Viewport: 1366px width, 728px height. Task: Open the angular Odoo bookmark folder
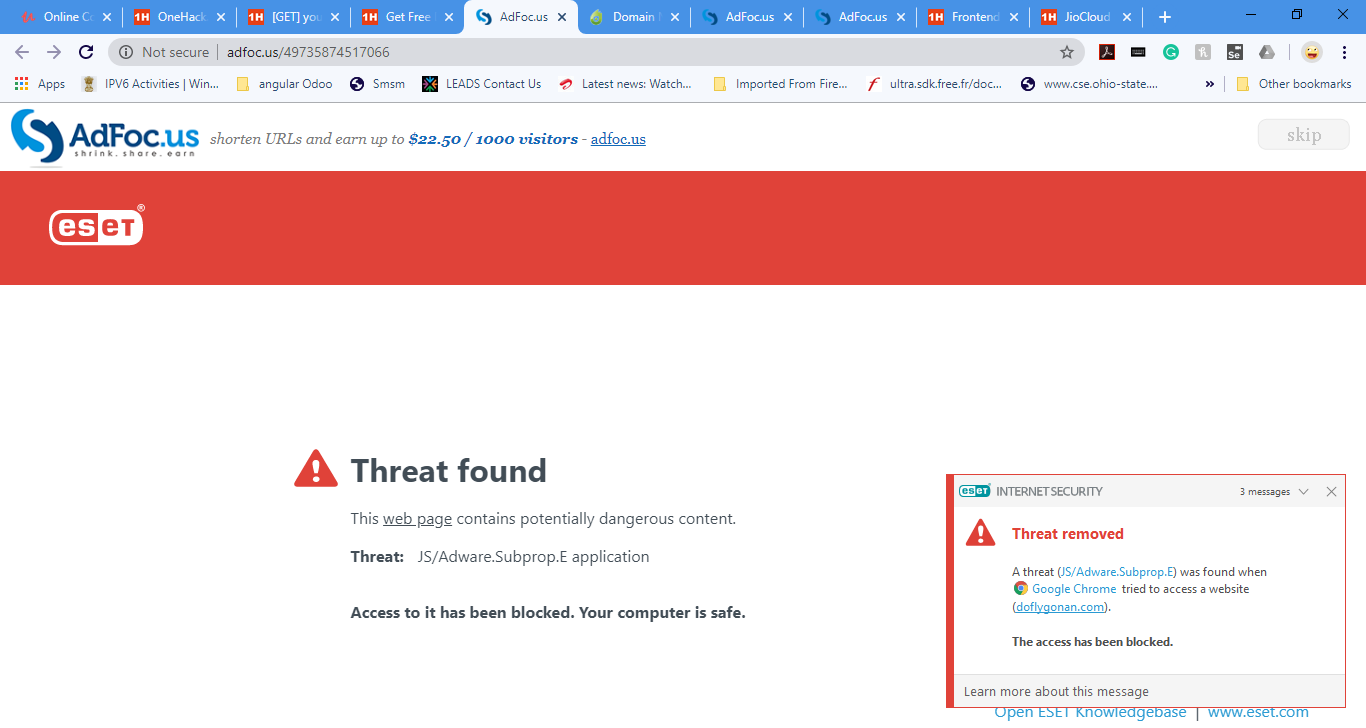[285, 84]
